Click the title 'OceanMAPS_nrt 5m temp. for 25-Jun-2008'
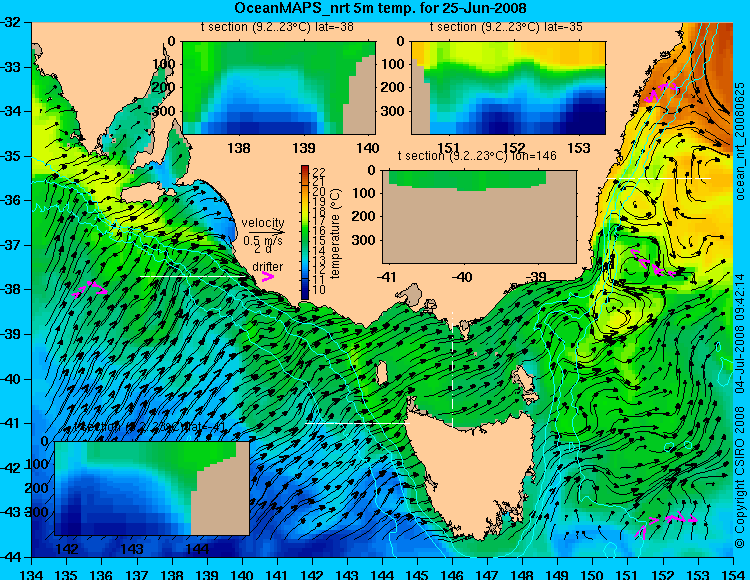 coord(380,8)
